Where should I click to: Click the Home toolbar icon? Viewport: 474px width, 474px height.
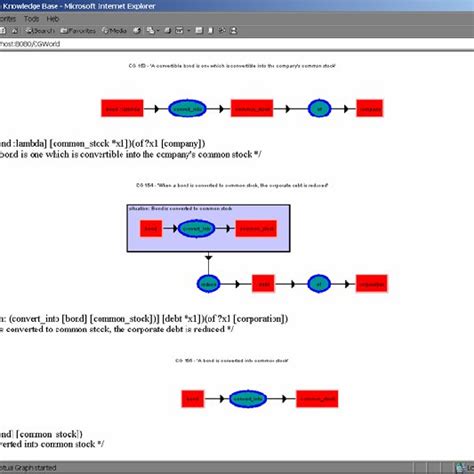tap(14, 31)
